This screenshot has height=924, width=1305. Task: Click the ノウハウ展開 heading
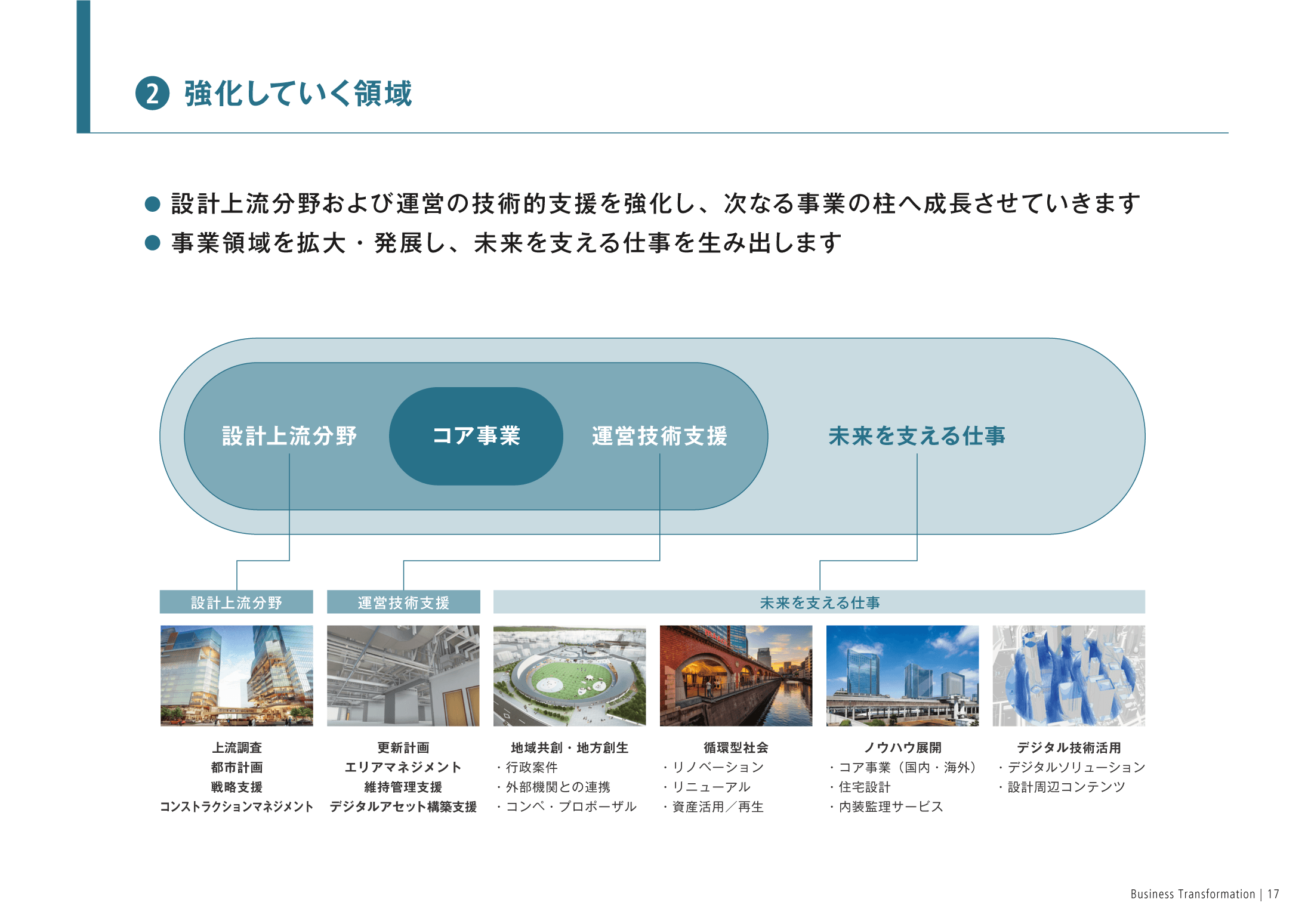coord(902,747)
